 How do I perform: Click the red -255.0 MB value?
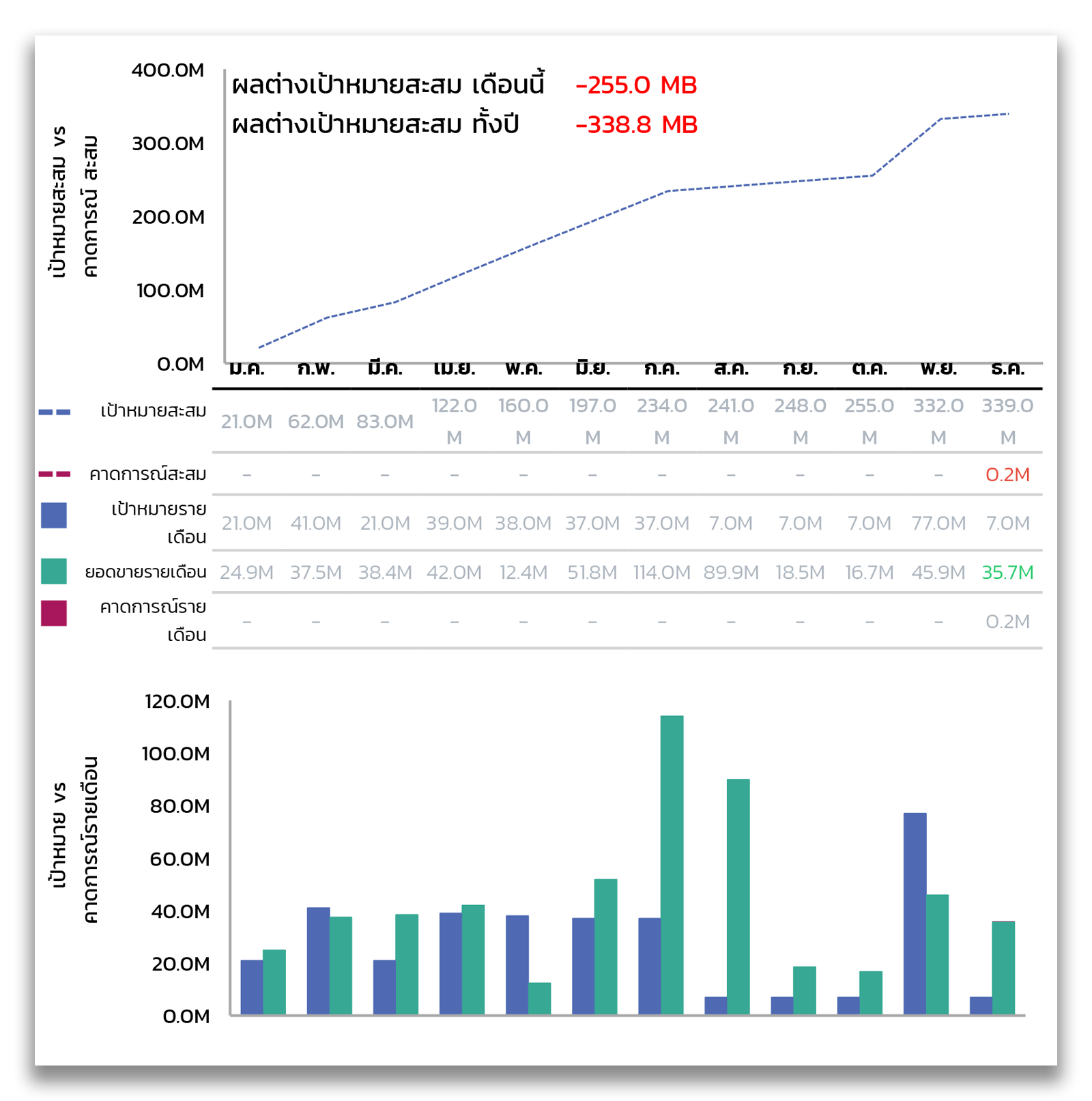[x=636, y=85]
